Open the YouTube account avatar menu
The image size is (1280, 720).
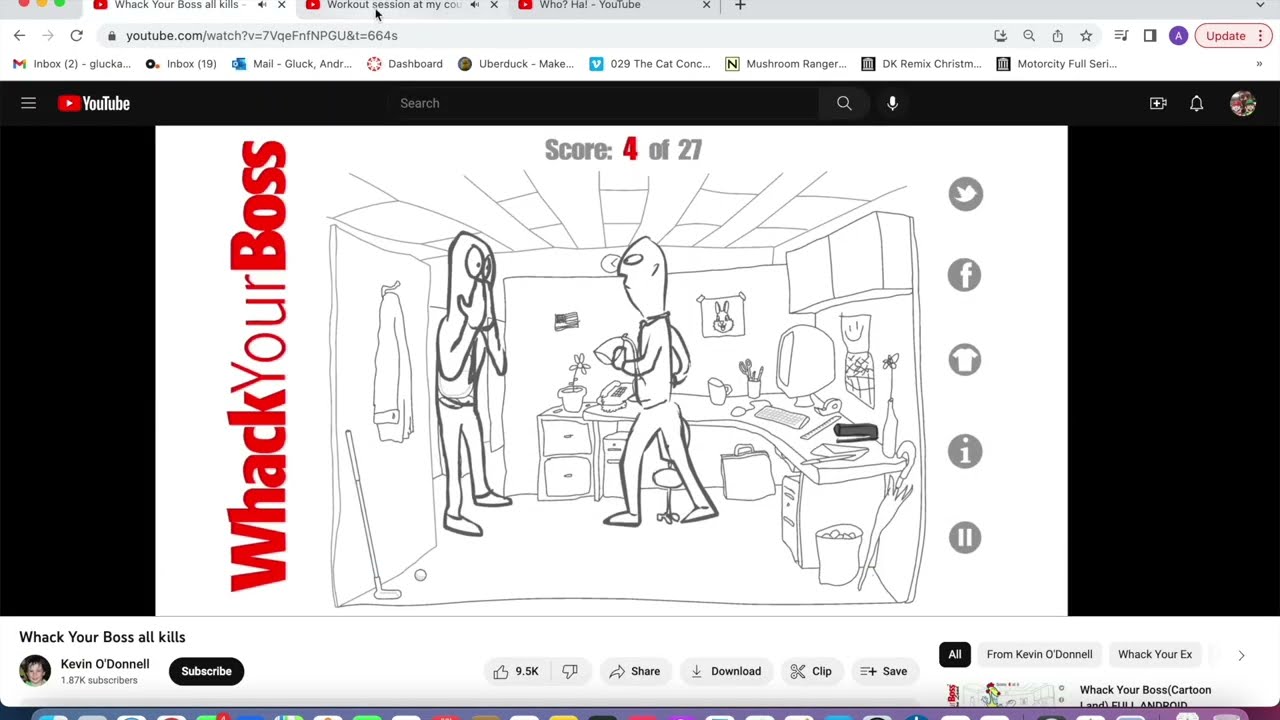tap(1242, 103)
